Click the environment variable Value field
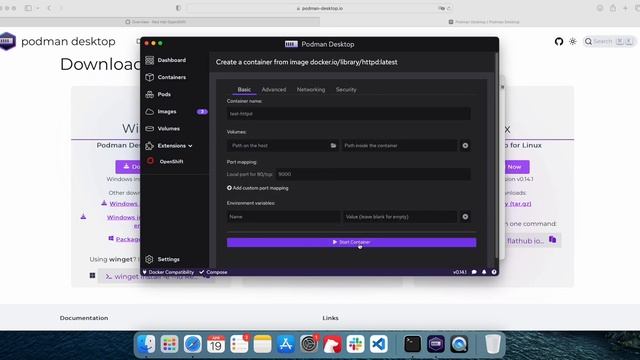 click(399, 217)
